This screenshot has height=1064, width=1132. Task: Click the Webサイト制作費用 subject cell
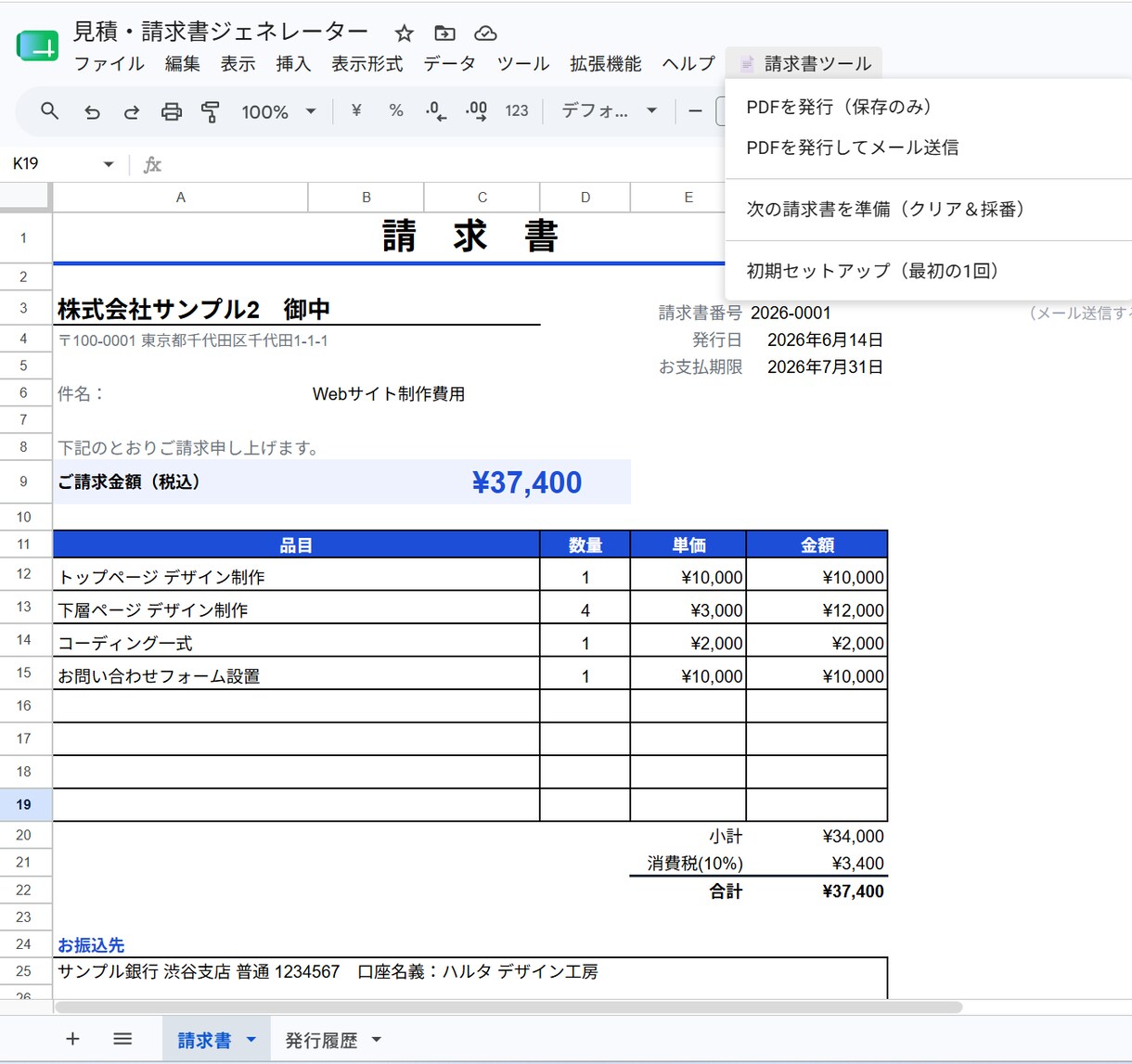pyautogui.click(x=389, y=394)
